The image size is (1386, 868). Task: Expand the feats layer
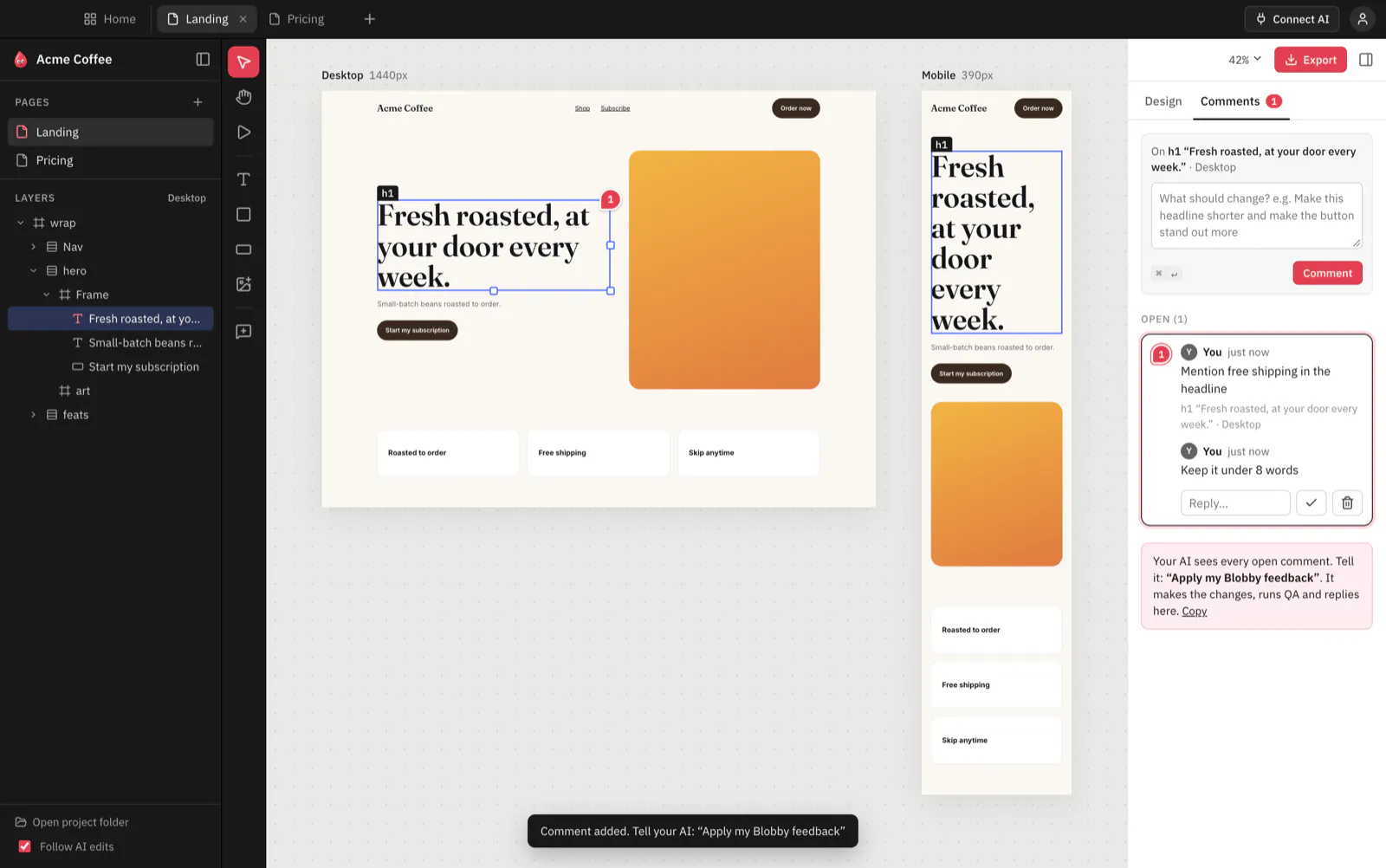tap(34, 415)
